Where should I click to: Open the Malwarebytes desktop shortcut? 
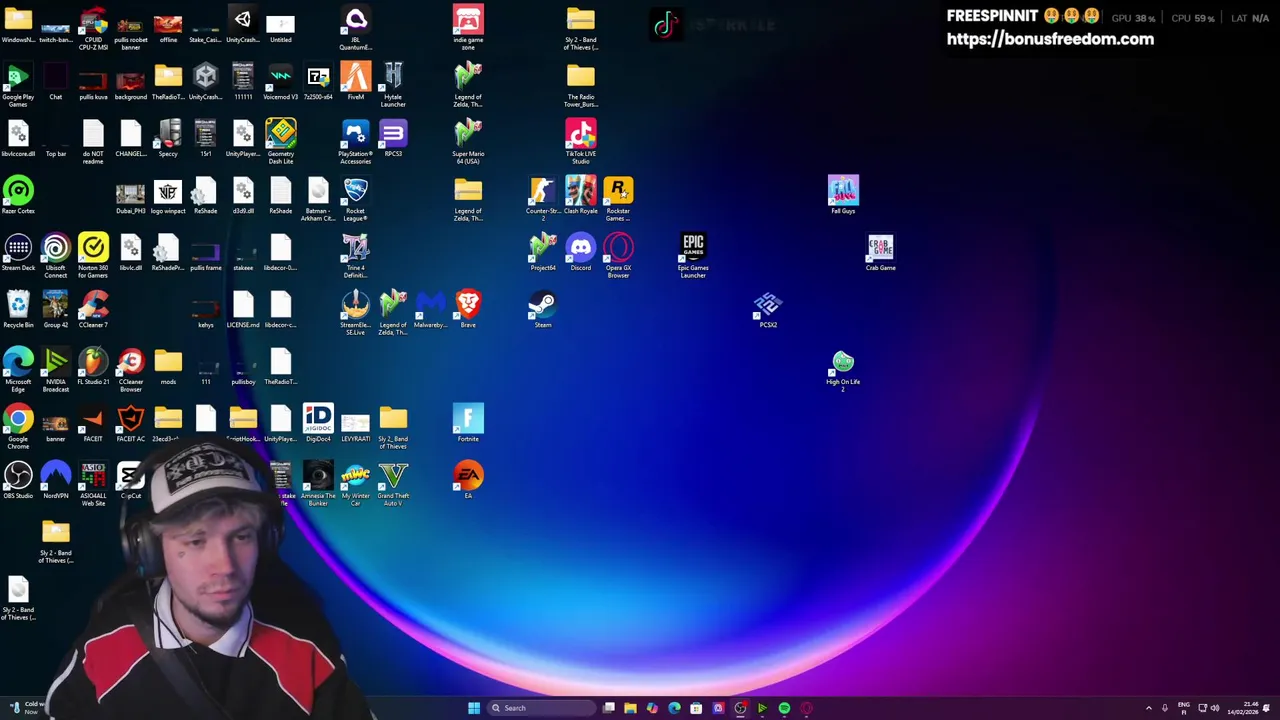430,310
